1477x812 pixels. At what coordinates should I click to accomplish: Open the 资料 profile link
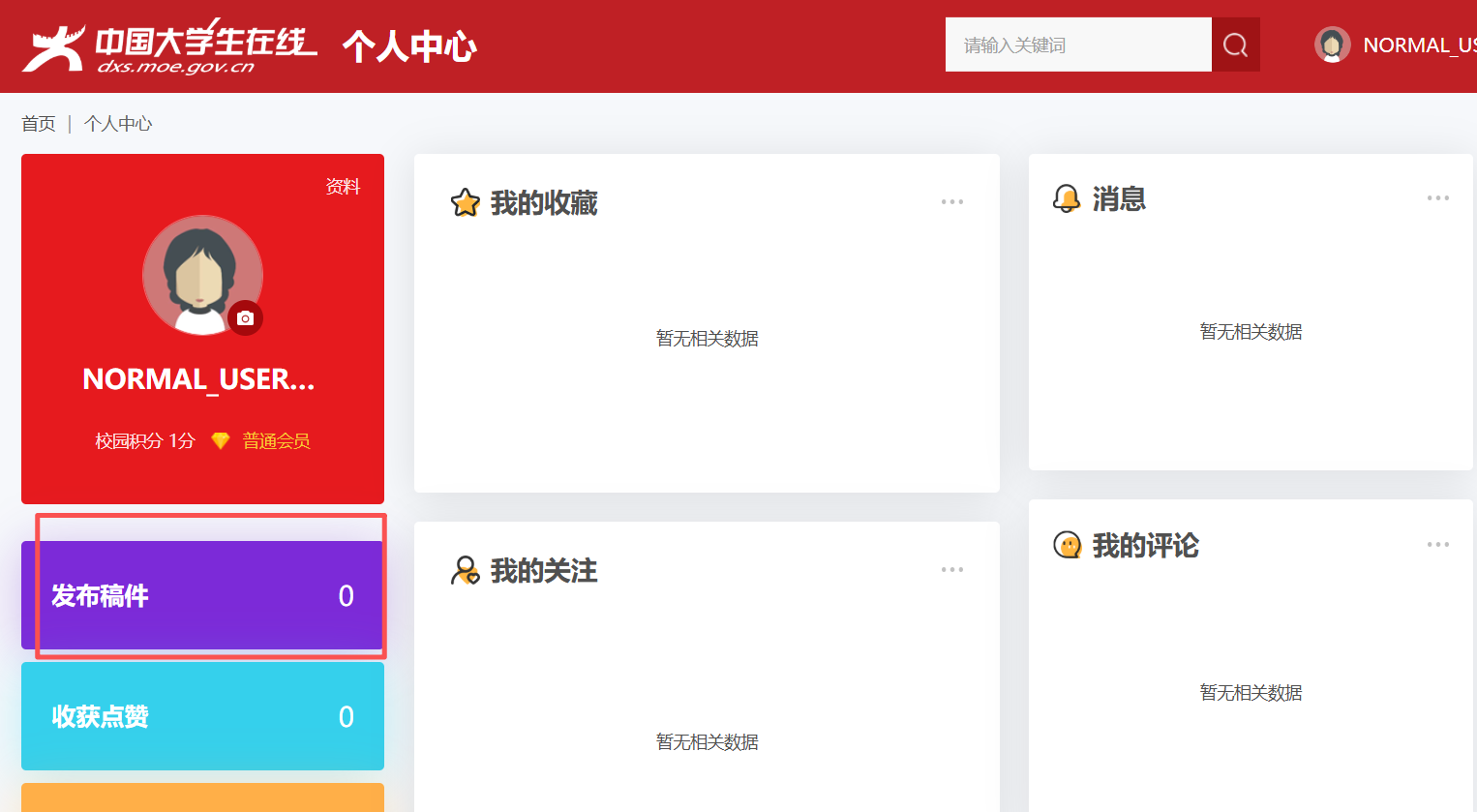point(344,186)
